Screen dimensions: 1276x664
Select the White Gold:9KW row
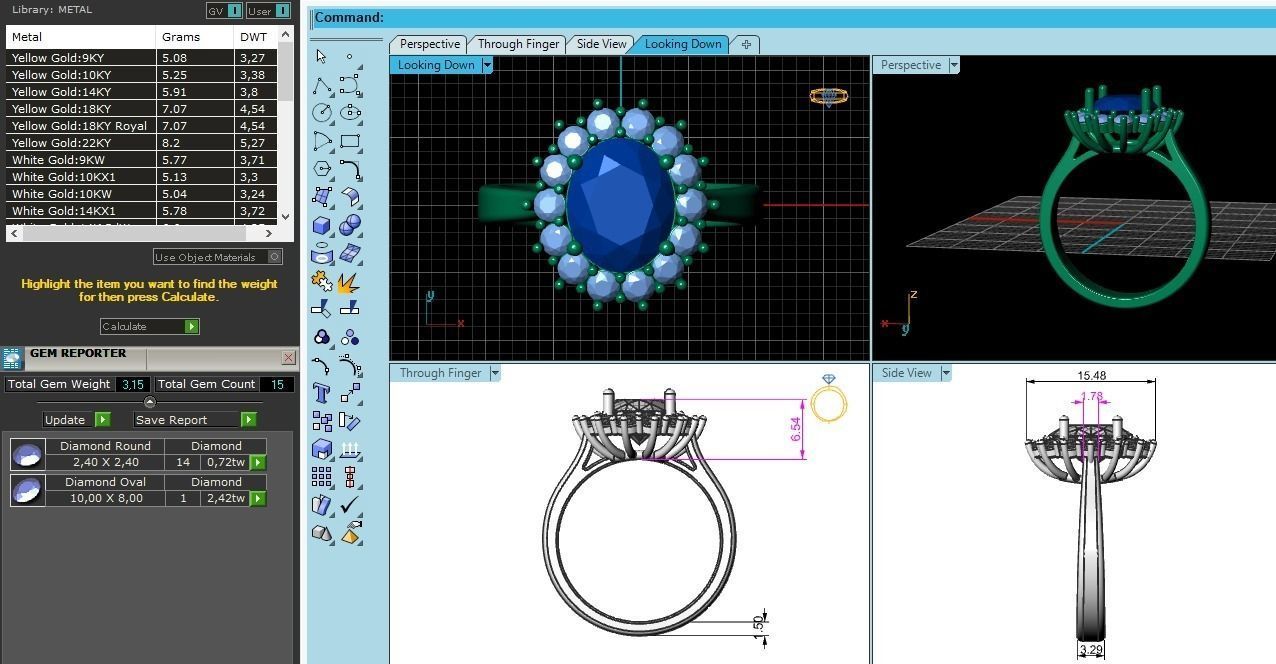click(142, 160)
